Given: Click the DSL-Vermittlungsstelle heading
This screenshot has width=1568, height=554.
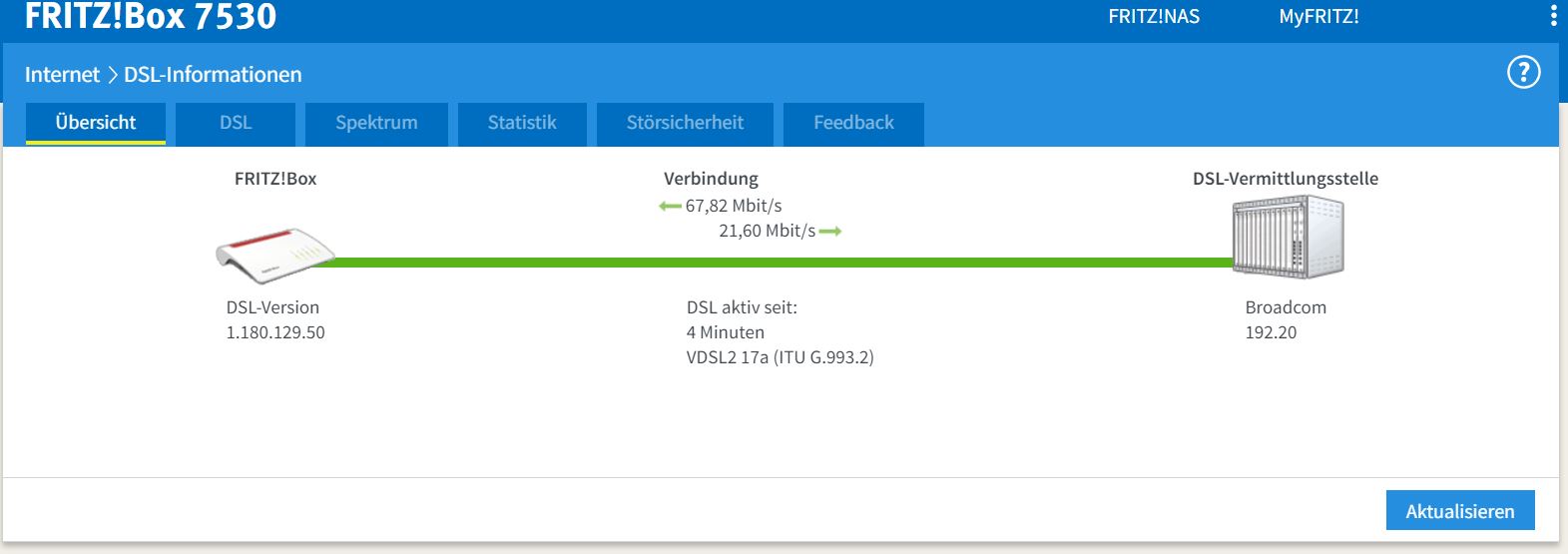Looking at the screenshot, I should (x=1286, y=179).
